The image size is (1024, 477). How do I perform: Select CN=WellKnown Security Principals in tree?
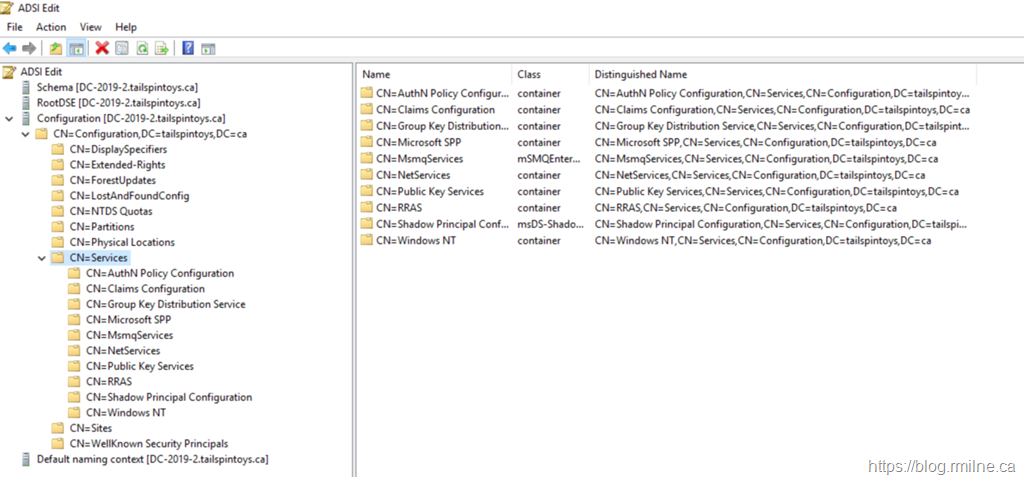pyautogui.click(x=148, y=443)
